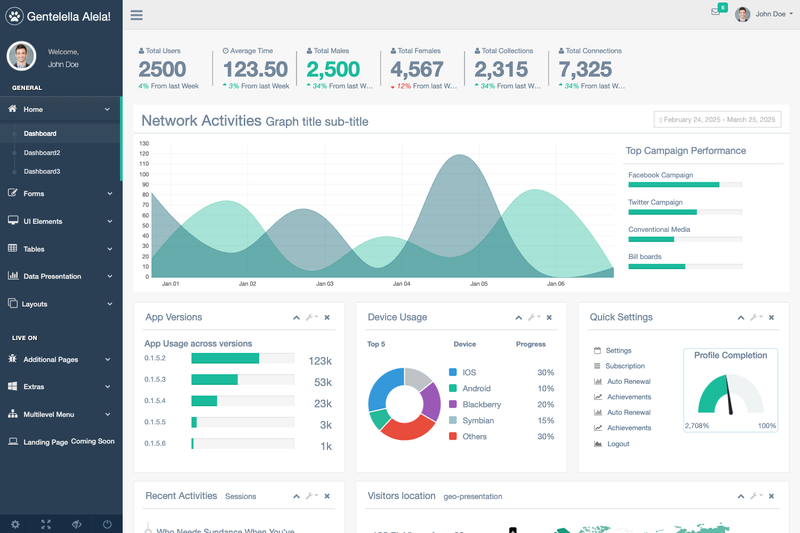The height and width of the screenshot is (533, 800).
Task: Expand the Data Presentation menu chevron
Action: 109,276
